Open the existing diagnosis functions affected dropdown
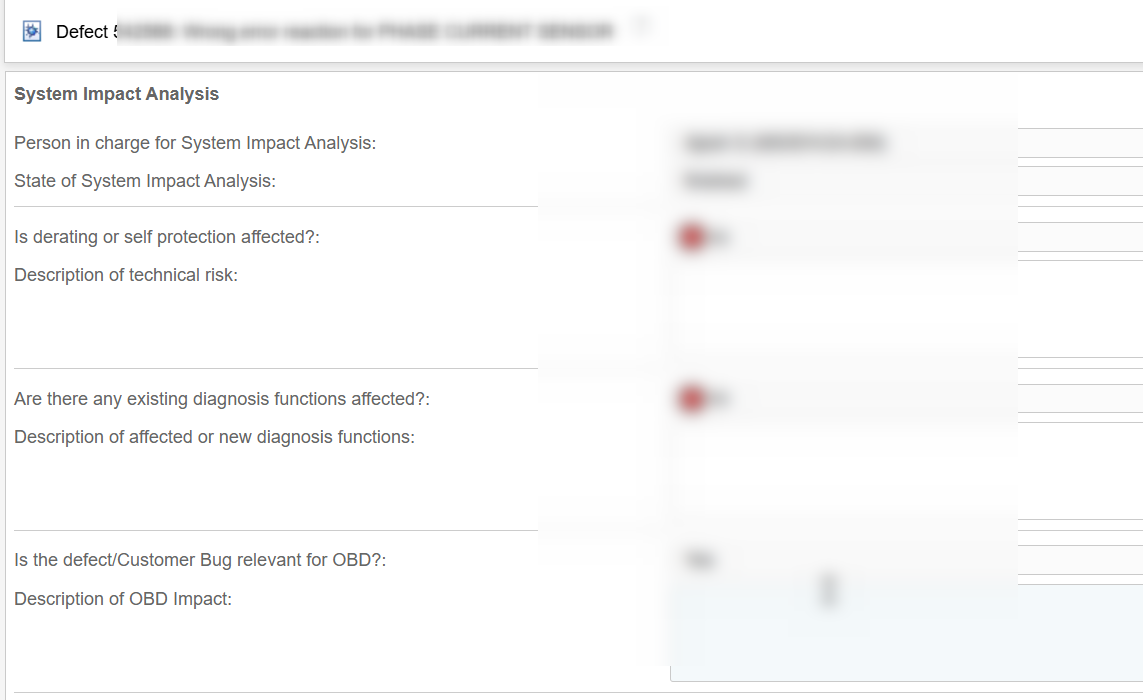 pos(905,399)
